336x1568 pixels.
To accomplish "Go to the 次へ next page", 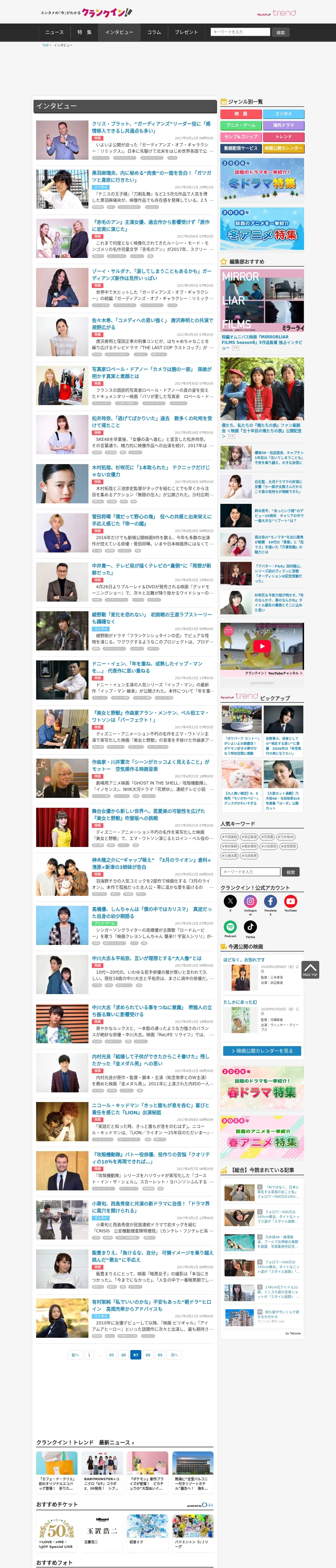I will [174, 1355].
